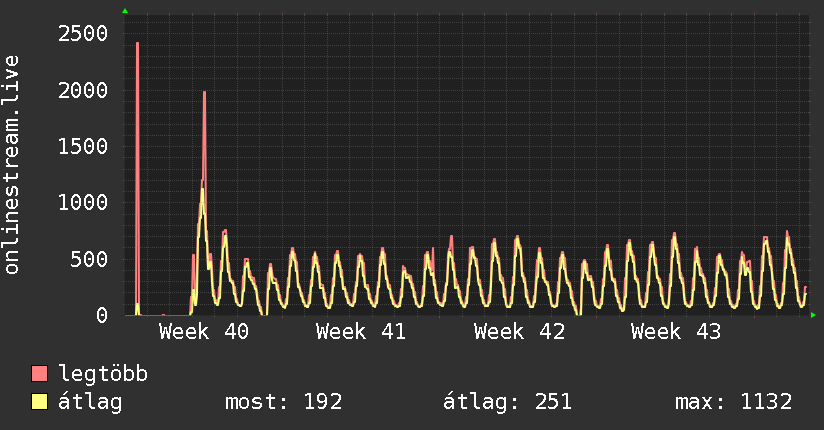Click the 1000 y-axis label

tap(83, 202)
